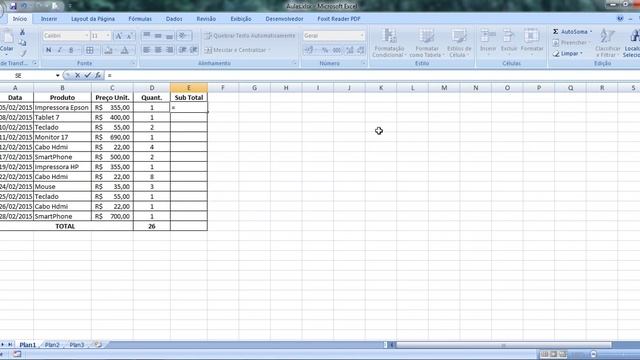Open the Inserir ribbon tab
The image size is (640, 360).
(x=49, y=19)
